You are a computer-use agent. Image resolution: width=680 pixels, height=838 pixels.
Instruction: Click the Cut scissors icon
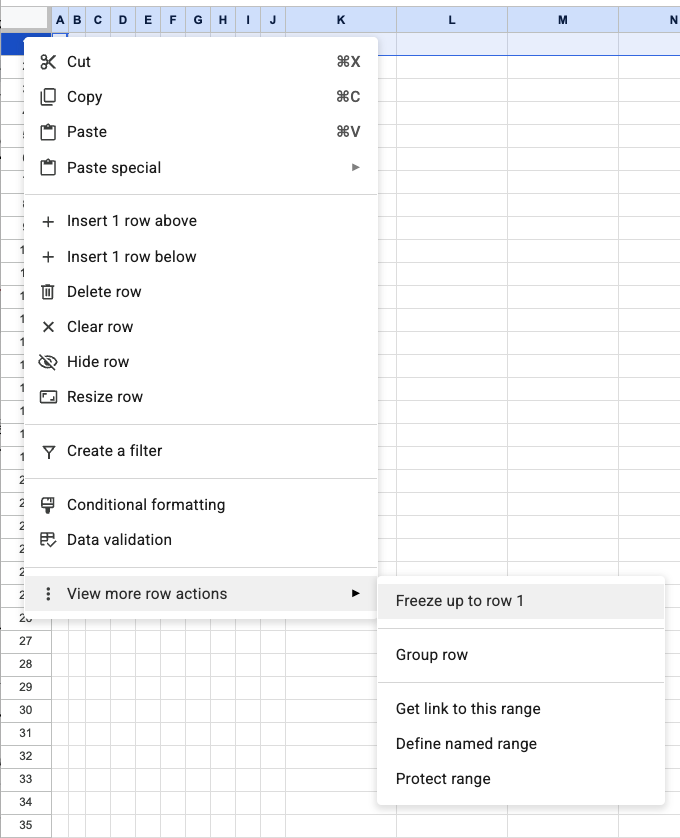tap(48, 62)
